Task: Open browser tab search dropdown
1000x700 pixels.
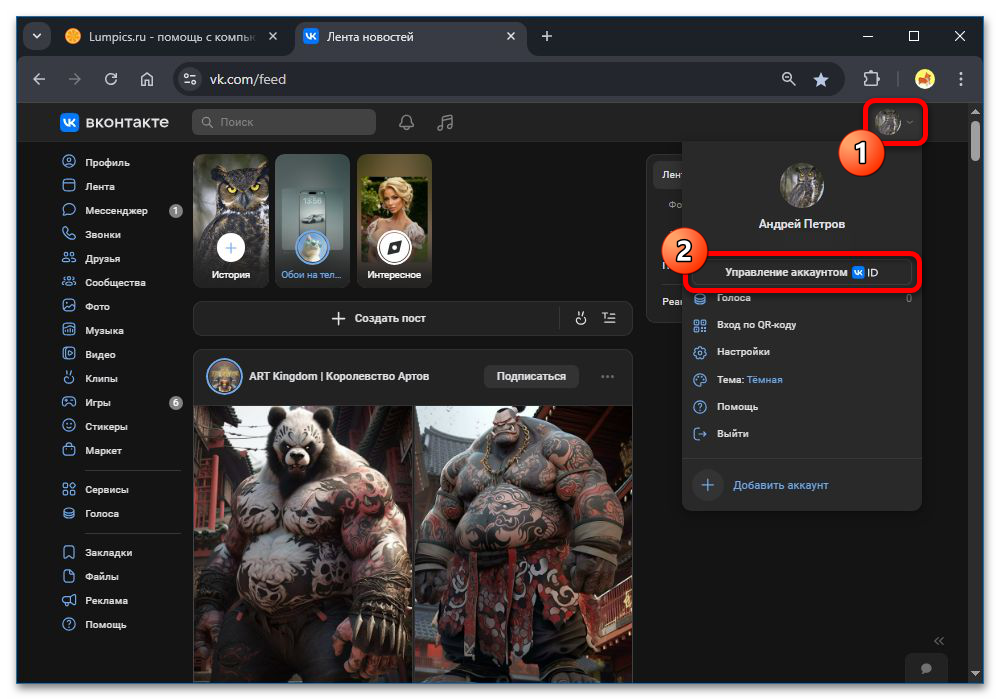Action: (x=37, y=36)
